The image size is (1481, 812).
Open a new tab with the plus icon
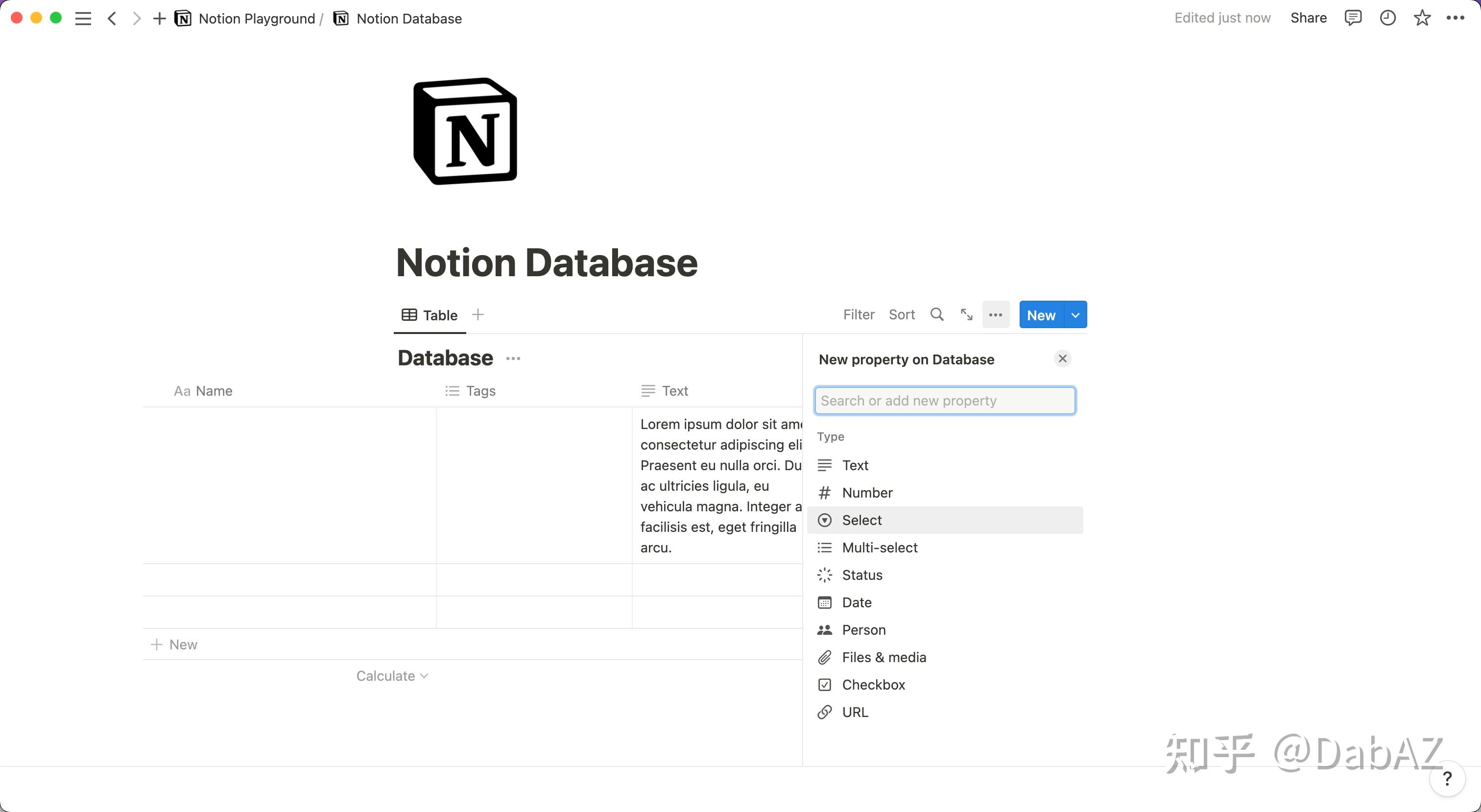[x=158, y=18]
